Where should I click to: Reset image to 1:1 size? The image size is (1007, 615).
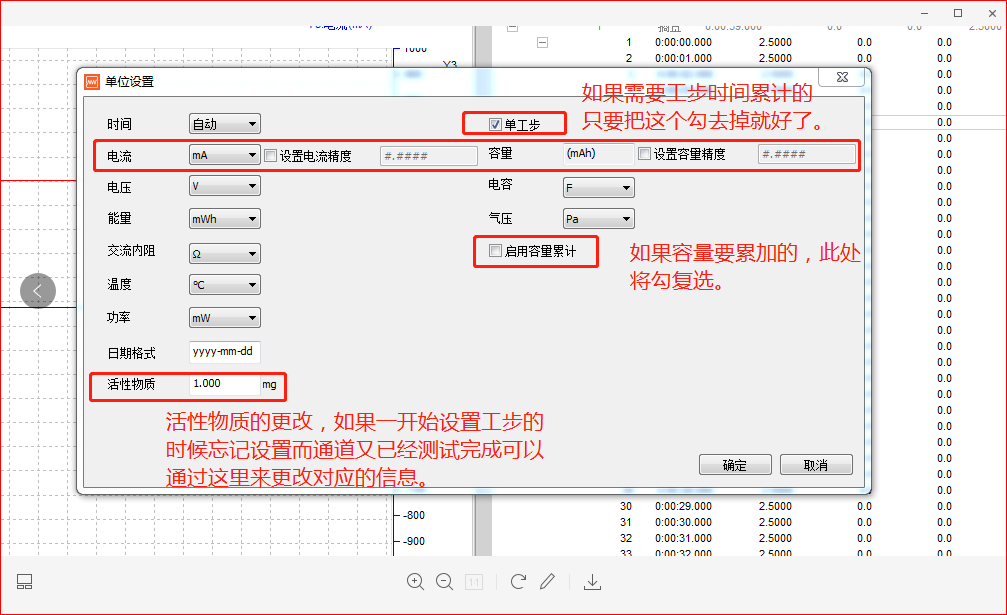tap(474, 582)
